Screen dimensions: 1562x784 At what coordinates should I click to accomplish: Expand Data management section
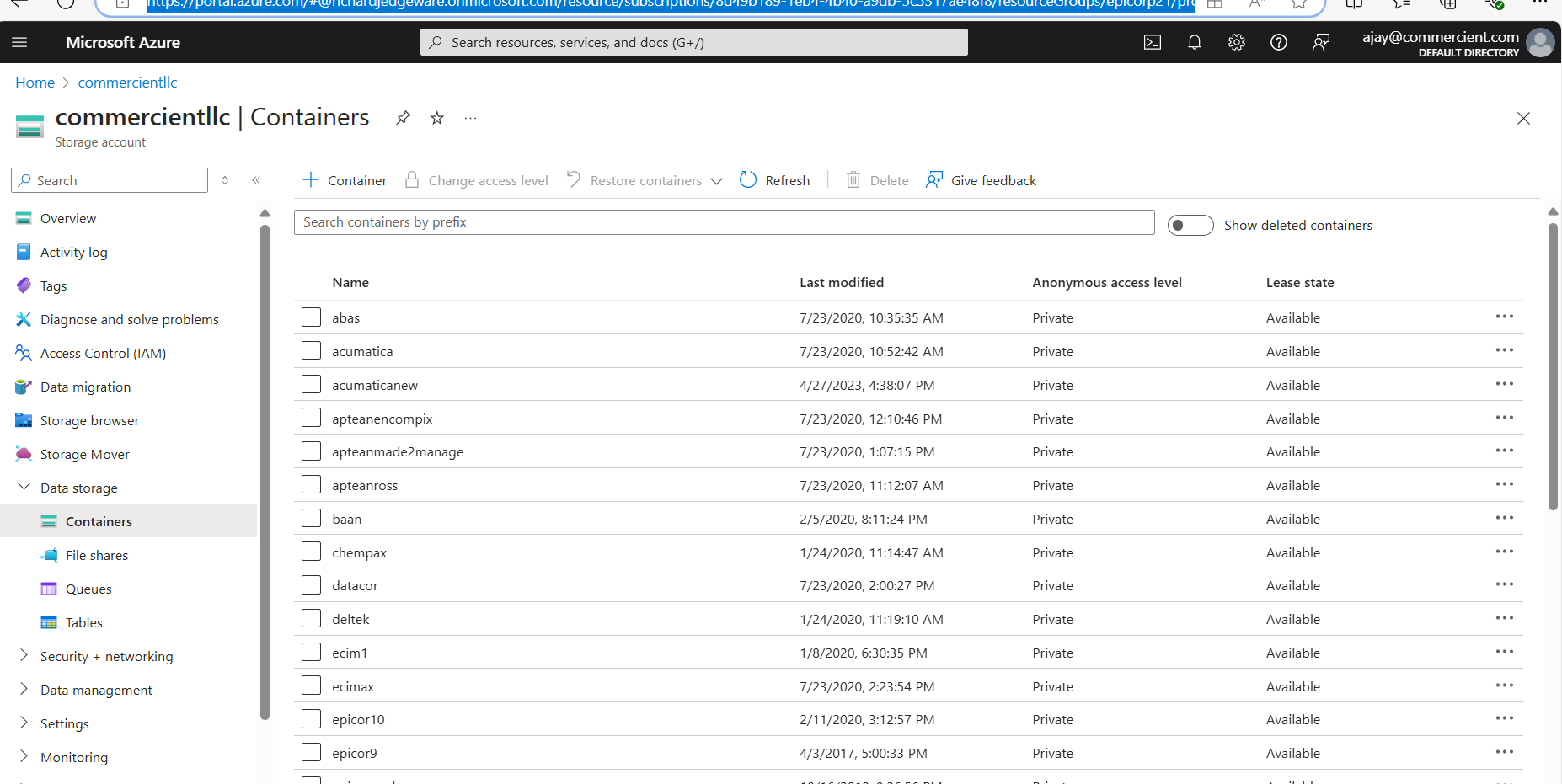click(x=24, y=690)
